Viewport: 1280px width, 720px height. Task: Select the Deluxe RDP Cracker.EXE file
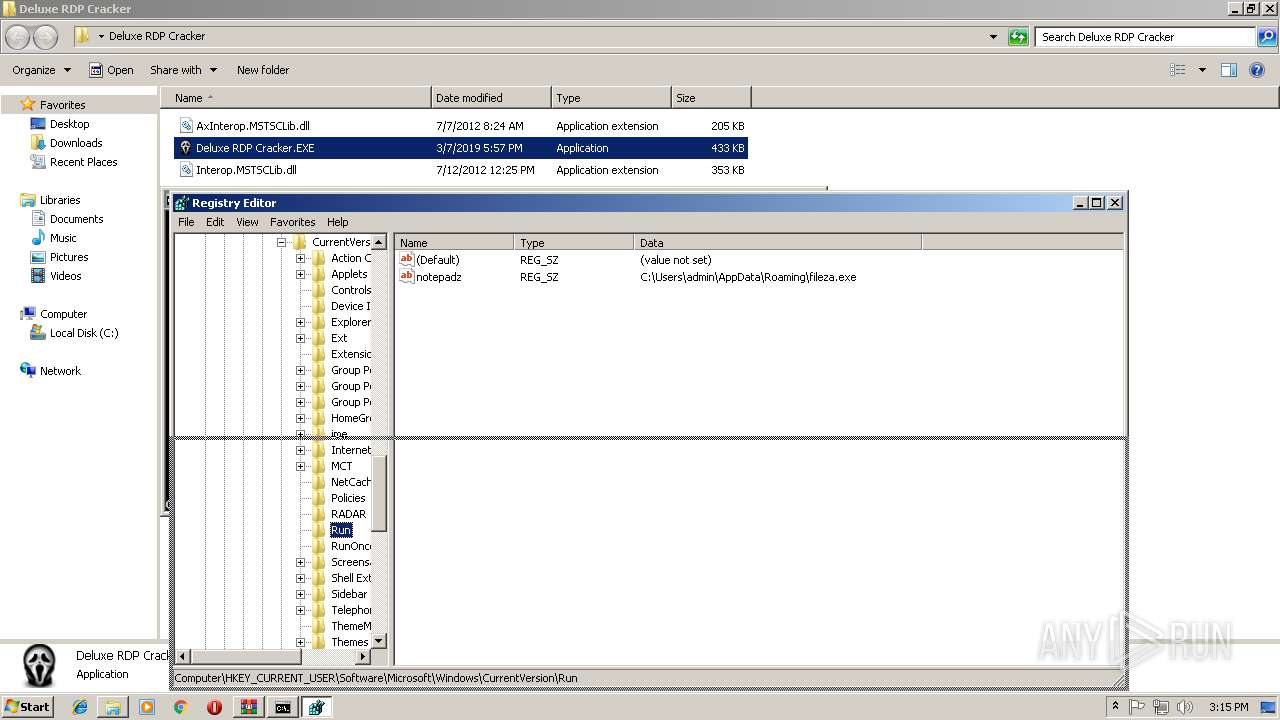click(461, 148)
